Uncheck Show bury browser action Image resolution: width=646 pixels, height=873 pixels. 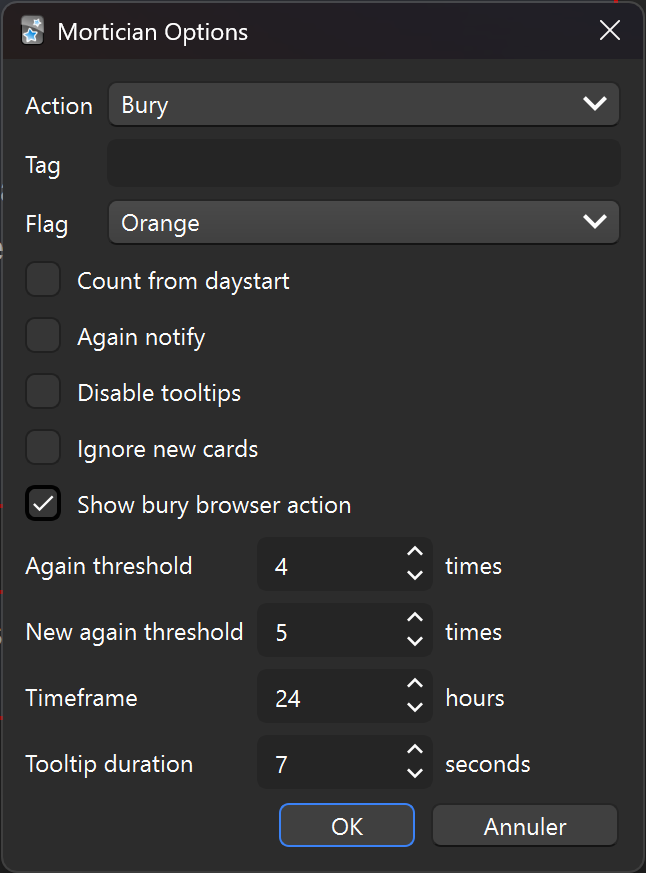click(x=43, y=504)
